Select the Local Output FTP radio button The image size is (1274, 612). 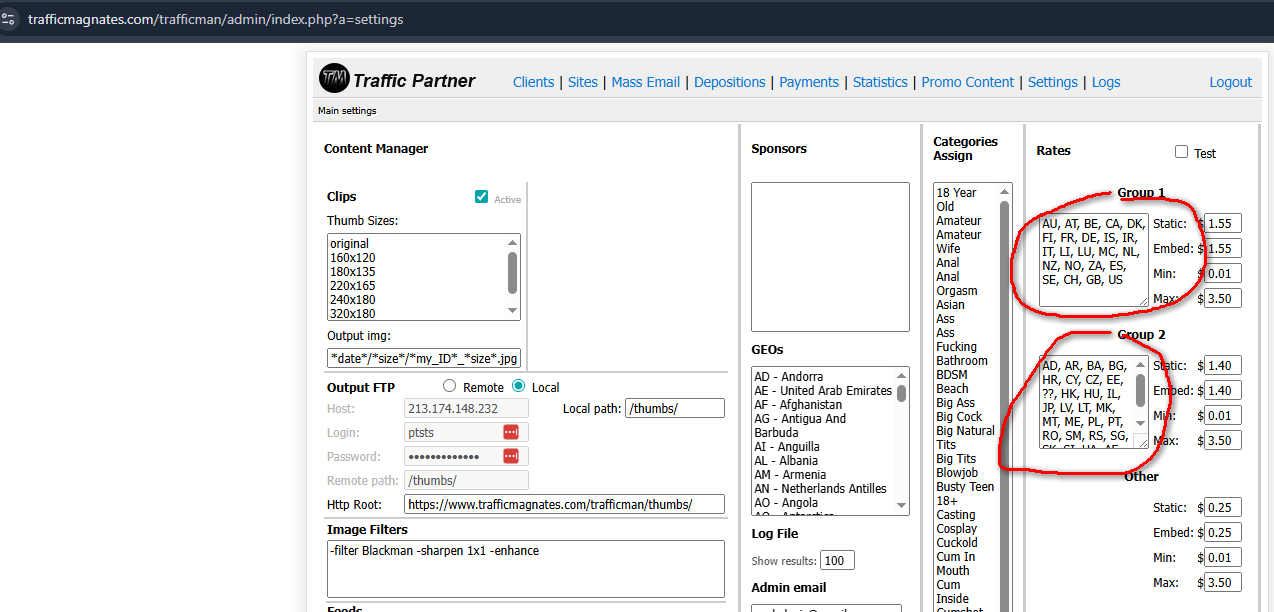518,386
